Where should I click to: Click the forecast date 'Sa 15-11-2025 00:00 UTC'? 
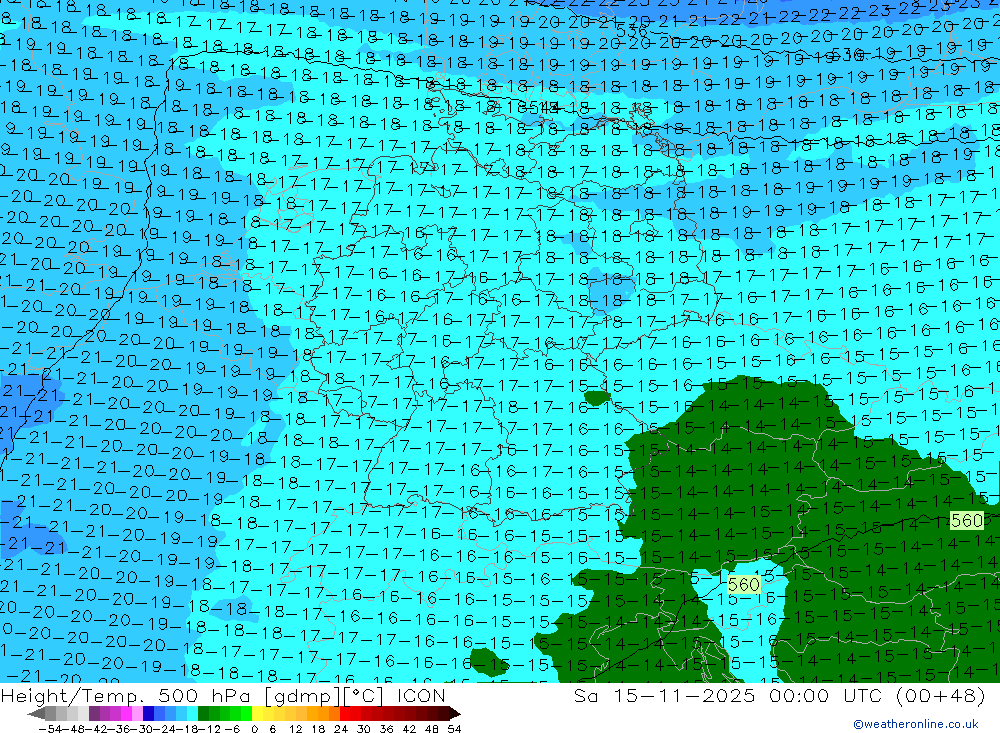tap(728, 695)
